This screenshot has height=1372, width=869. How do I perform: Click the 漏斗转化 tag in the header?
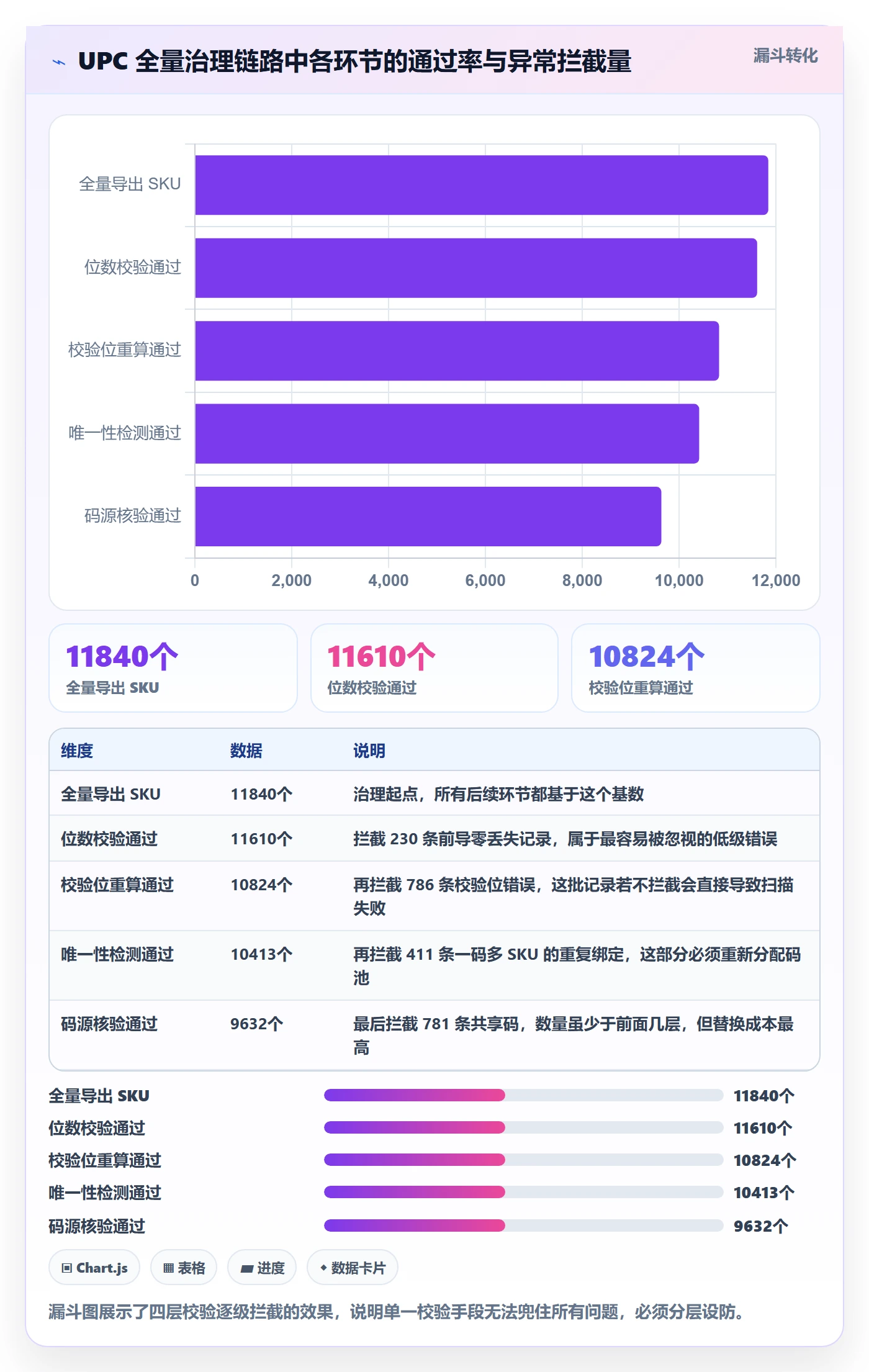[x=785, y=56]
